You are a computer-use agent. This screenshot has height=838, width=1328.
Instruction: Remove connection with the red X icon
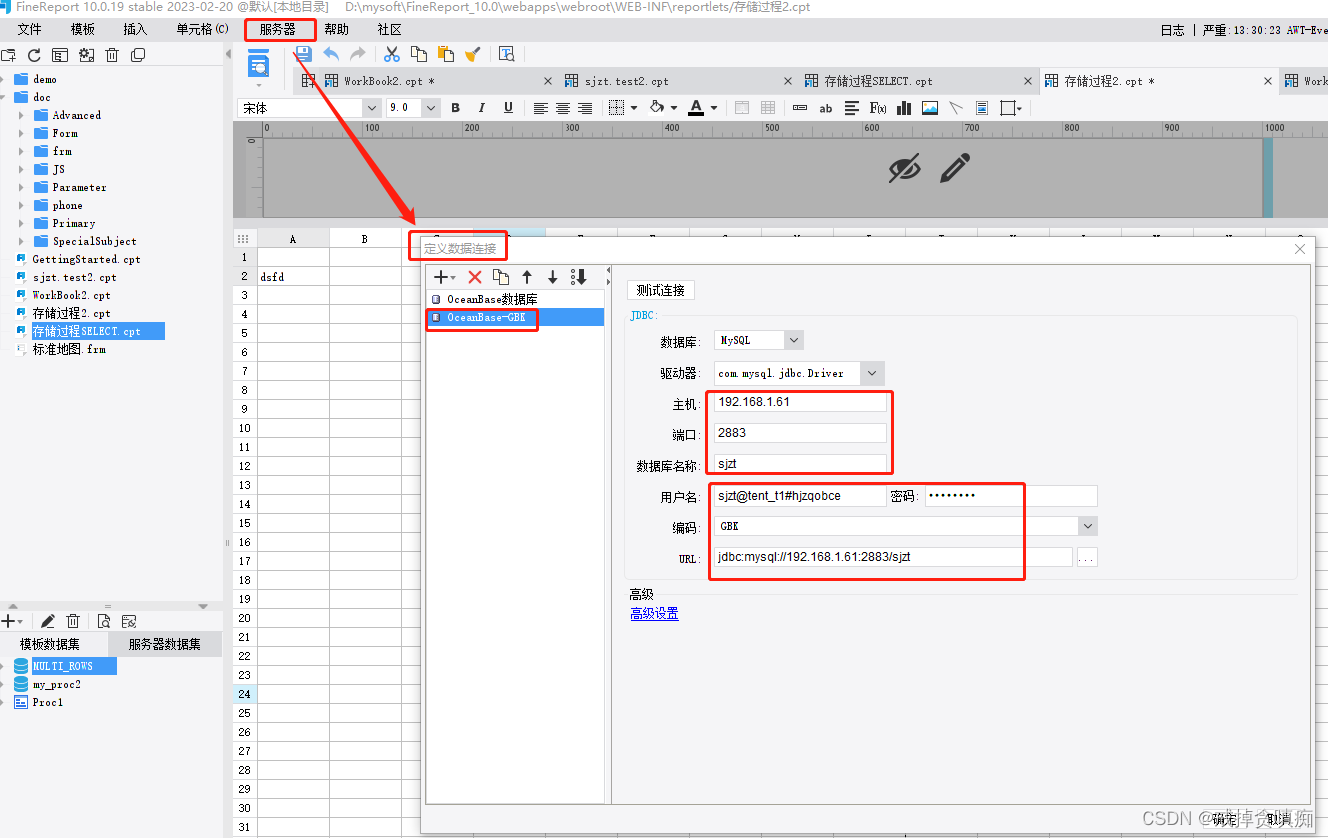475,277
